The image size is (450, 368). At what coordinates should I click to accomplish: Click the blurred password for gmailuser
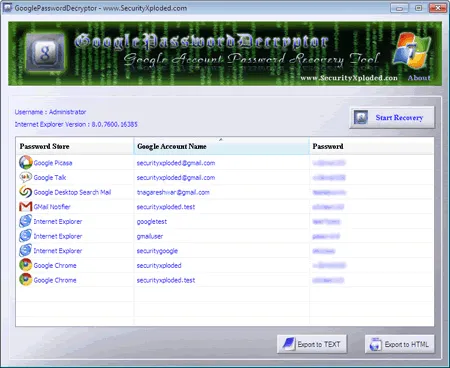click(326, 236)
